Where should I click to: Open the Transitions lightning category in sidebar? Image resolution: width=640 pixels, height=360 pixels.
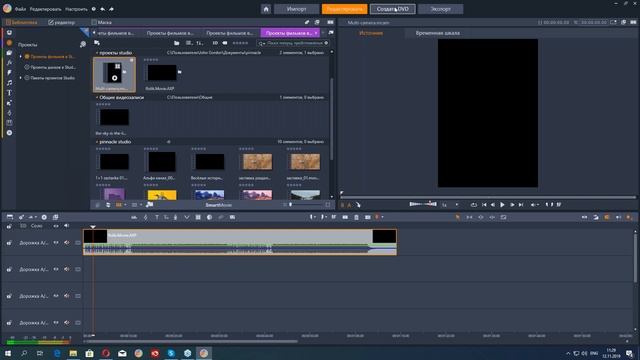[x=9, y=73]
